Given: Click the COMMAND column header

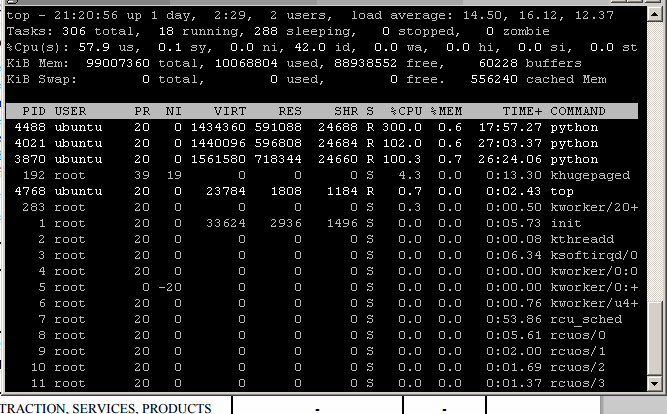Looking at the screenshot, I should pyautogui.click(x=578, y=111).
